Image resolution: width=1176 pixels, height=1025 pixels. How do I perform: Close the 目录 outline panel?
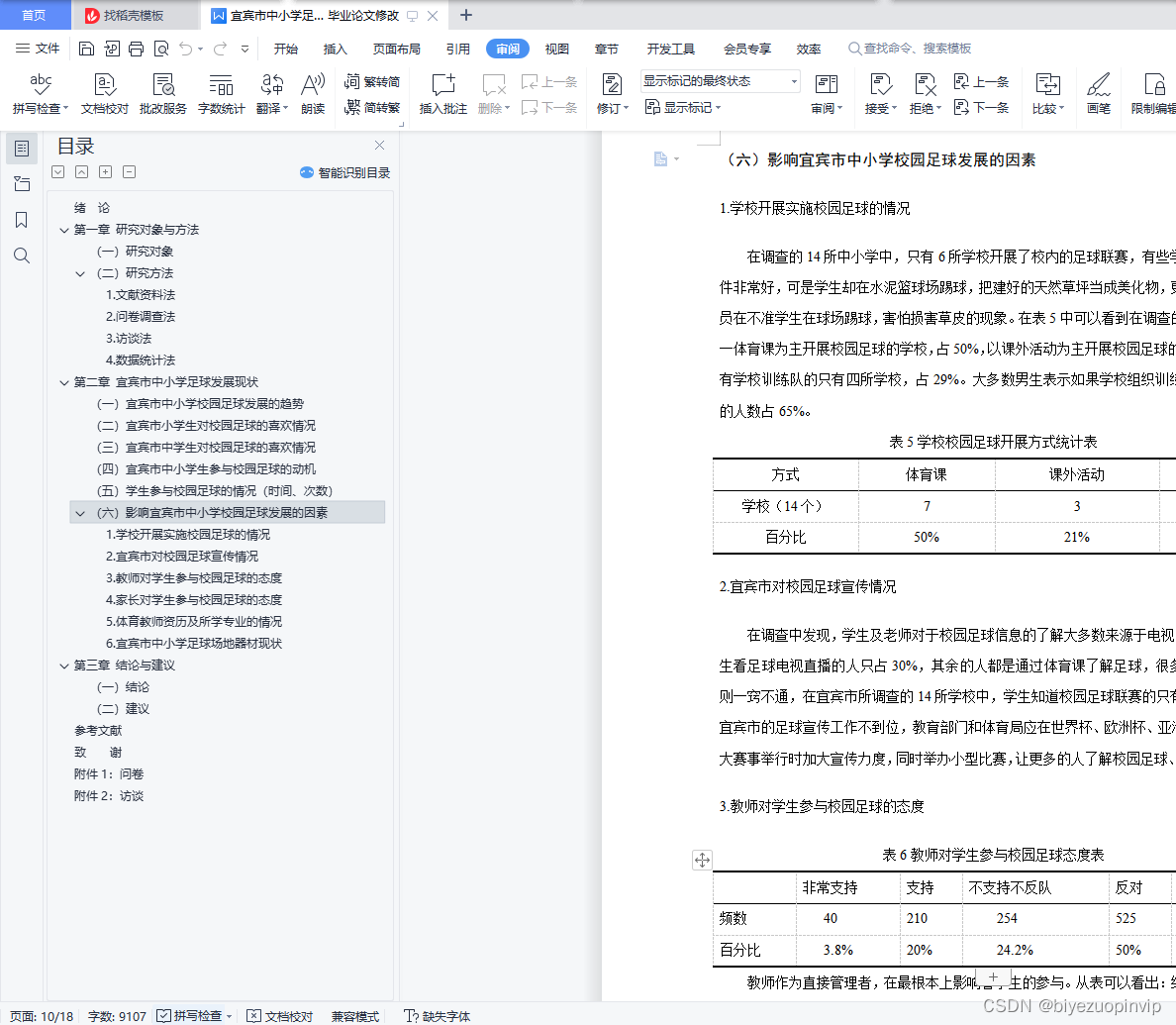(379, 145)
